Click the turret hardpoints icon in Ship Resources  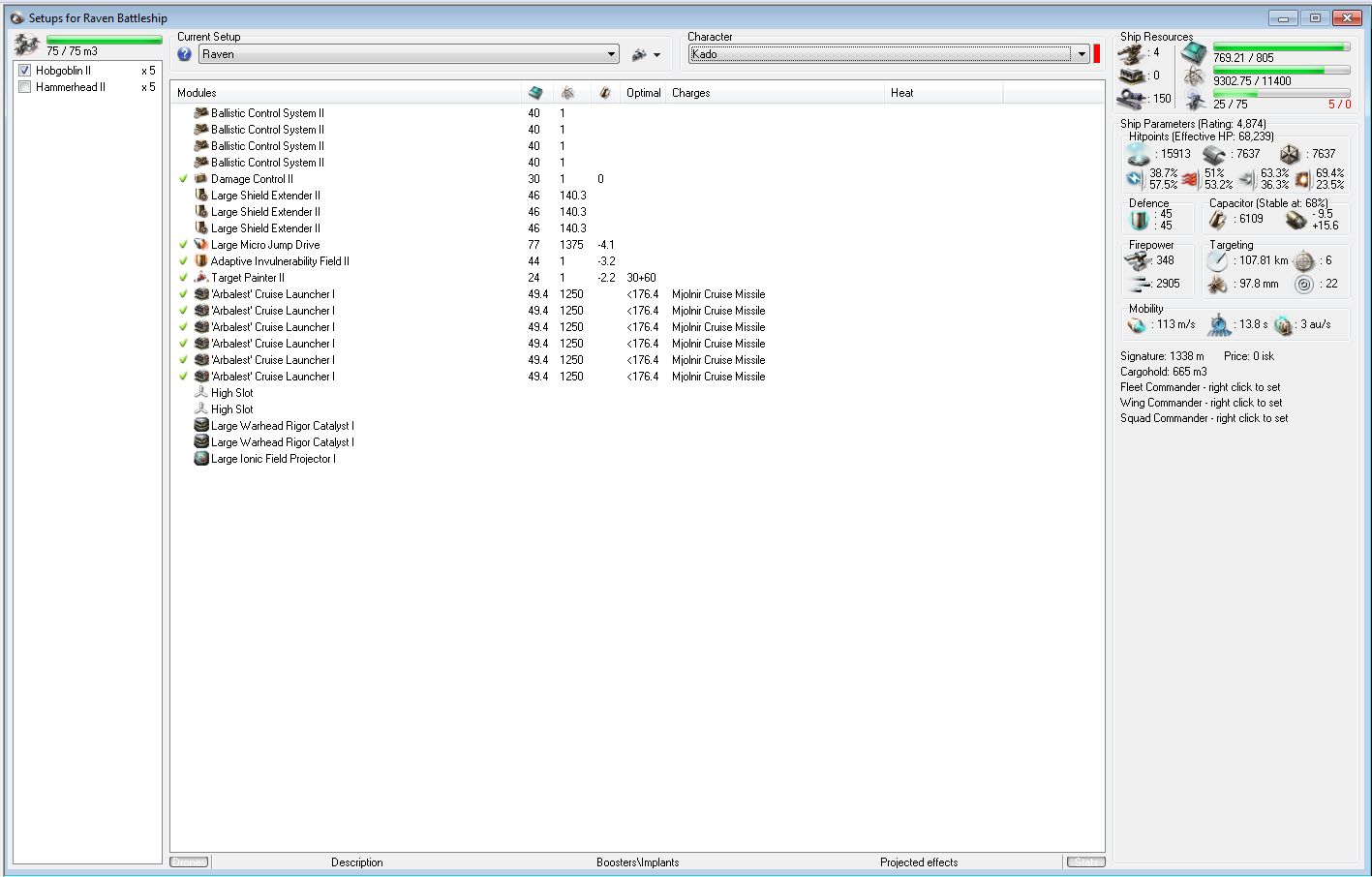(x=1133, y=52)
